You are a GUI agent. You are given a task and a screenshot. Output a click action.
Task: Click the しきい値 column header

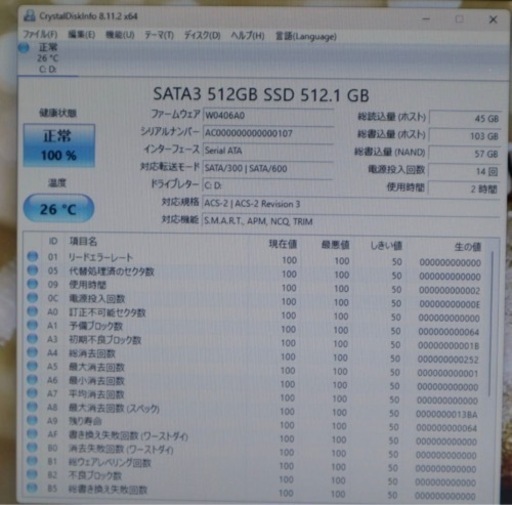click(x=386, y=246)
